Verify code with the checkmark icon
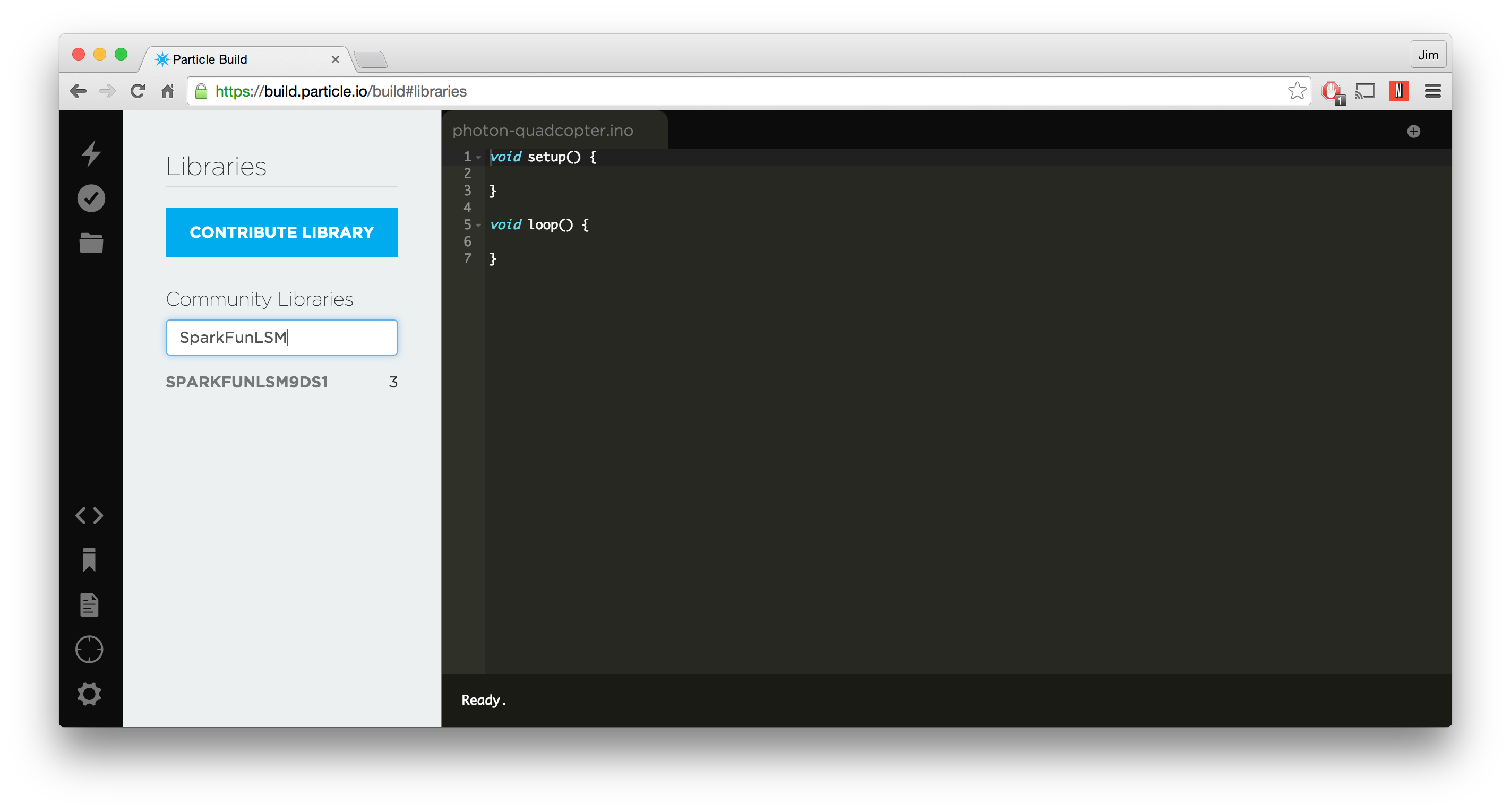The height and width of the screenshot is (812, 1511). point(91,198)
